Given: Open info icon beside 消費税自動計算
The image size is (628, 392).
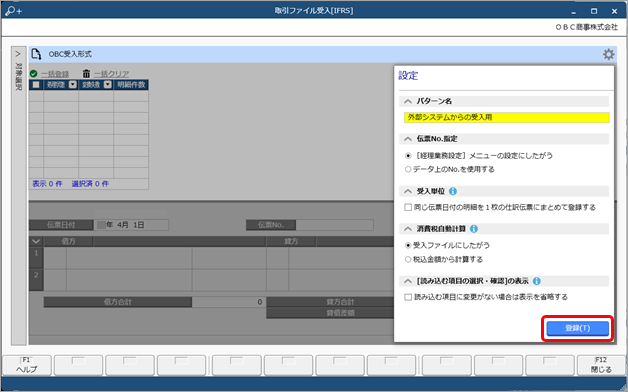Looking at the screenshot, I should (473, 229).
